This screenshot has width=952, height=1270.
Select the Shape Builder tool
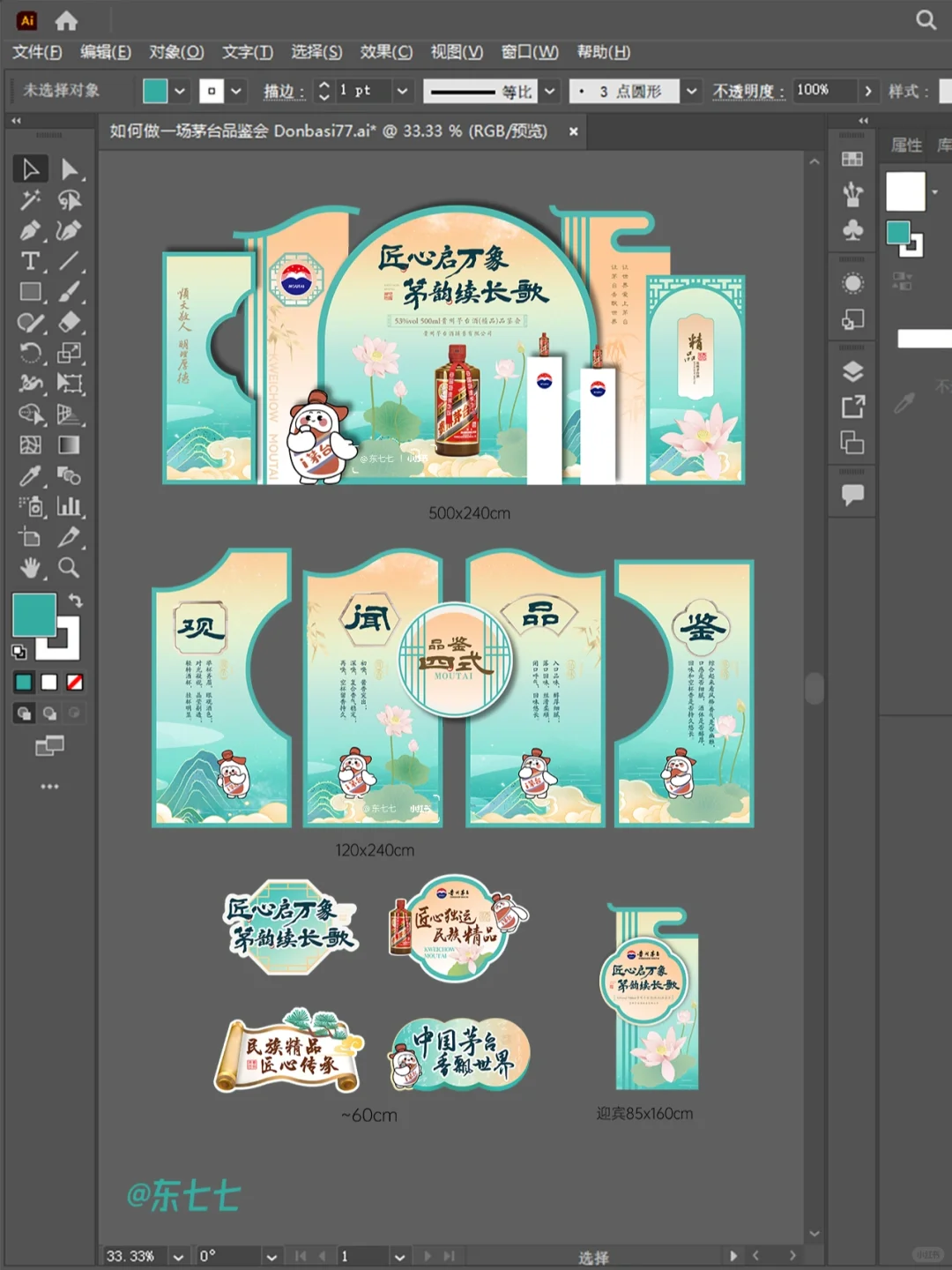(x=30, y=415)
